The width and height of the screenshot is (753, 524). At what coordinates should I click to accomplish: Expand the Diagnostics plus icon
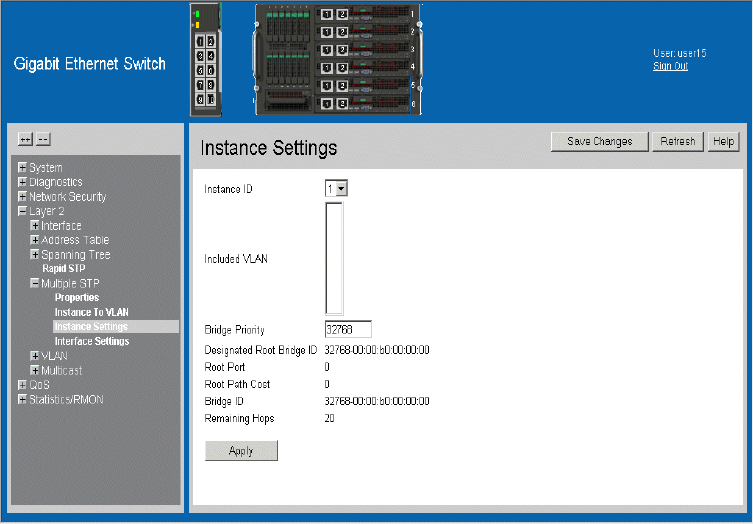click(x=22, y=182)
